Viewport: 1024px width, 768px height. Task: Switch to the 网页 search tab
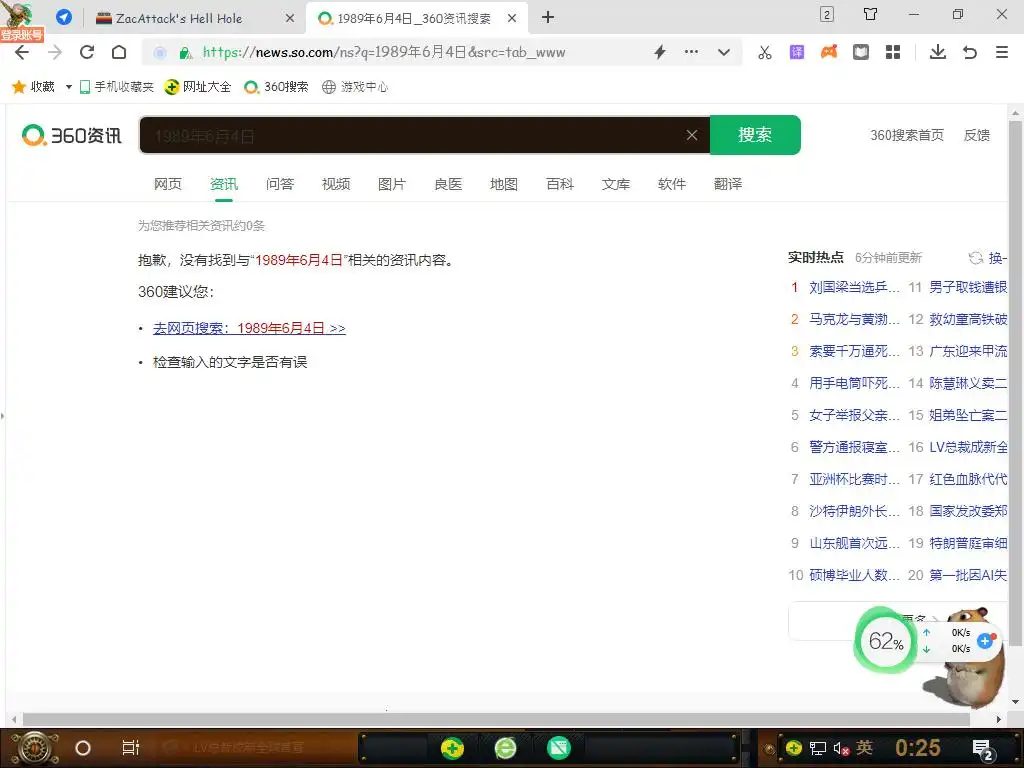(x=168, y=184)
